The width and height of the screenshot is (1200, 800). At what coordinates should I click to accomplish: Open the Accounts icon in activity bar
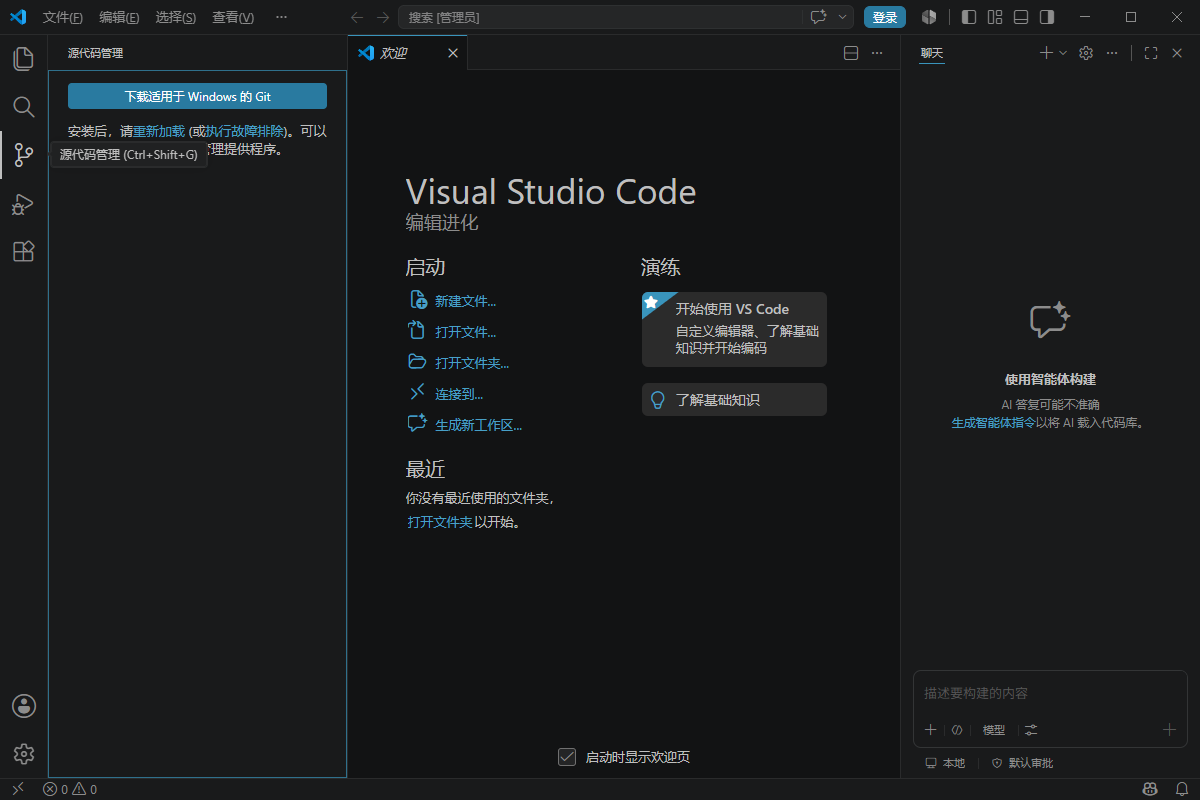[x=24, y=706]
